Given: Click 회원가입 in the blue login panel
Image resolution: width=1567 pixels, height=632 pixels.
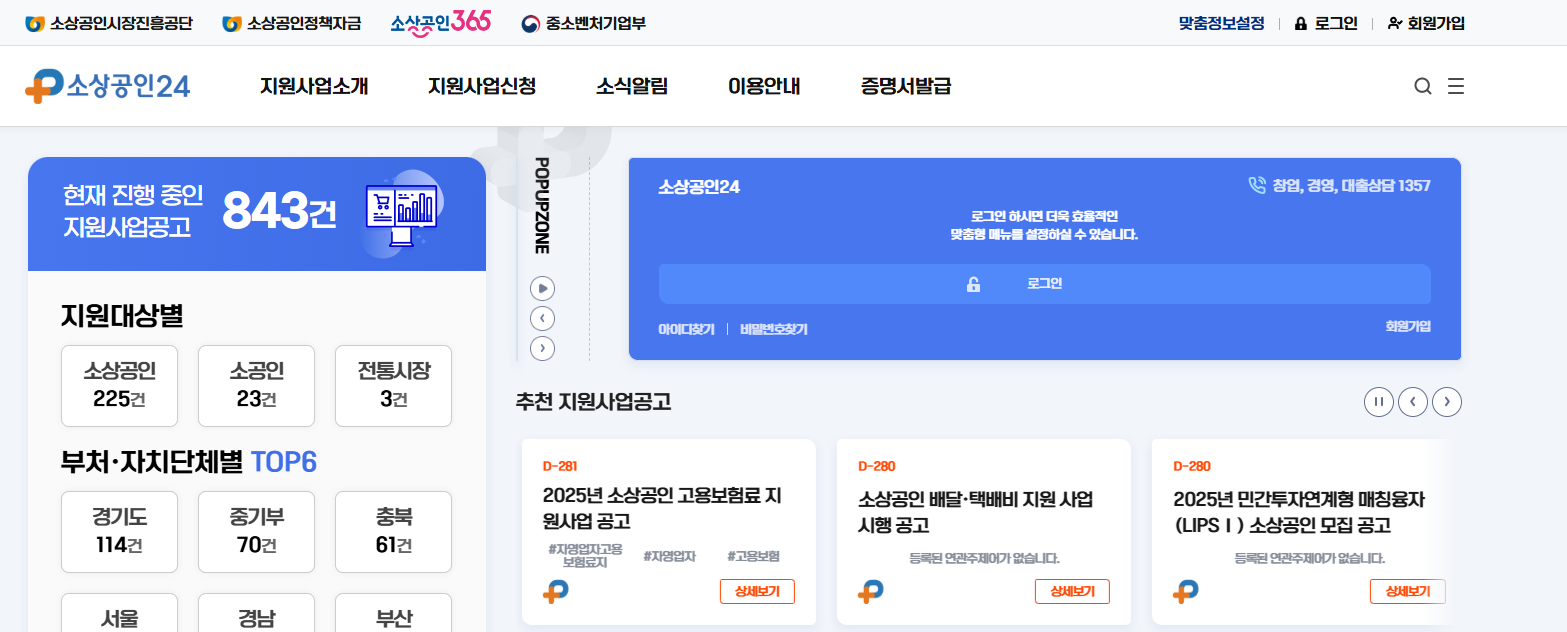Looking at the screenshot, I should pyautogui.click(x=1408, y=326).
